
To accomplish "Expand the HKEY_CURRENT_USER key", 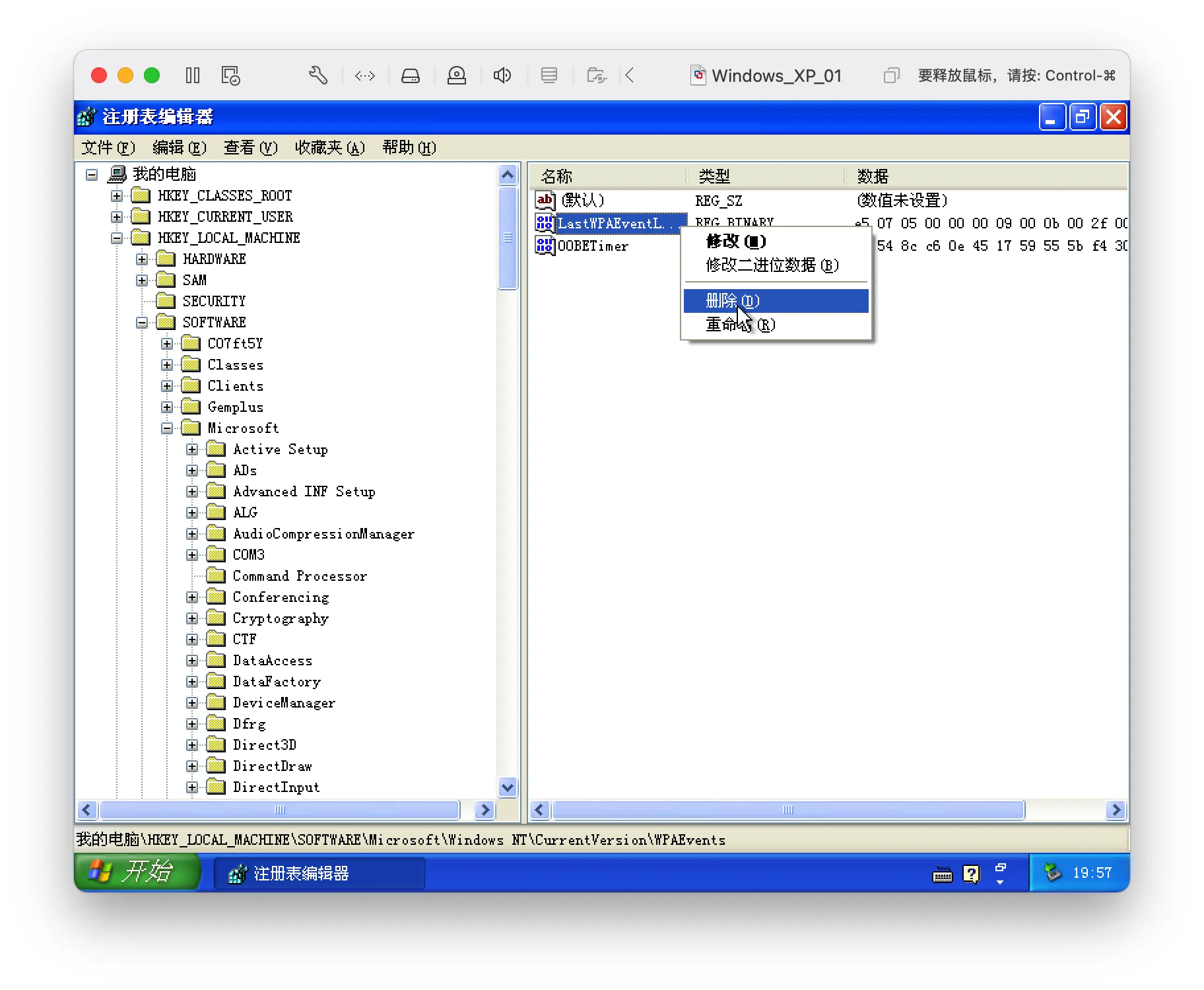I will (117, 217).
